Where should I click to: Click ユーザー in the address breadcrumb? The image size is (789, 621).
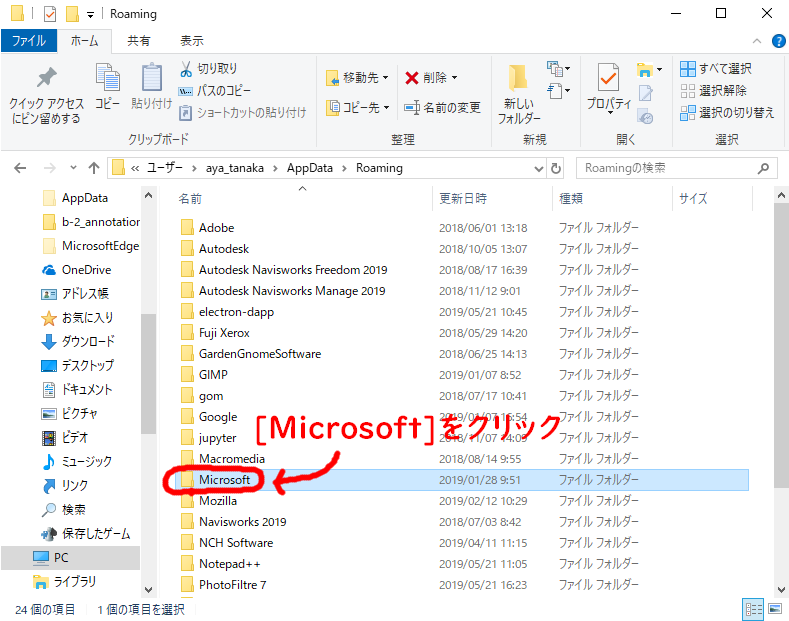165,168
